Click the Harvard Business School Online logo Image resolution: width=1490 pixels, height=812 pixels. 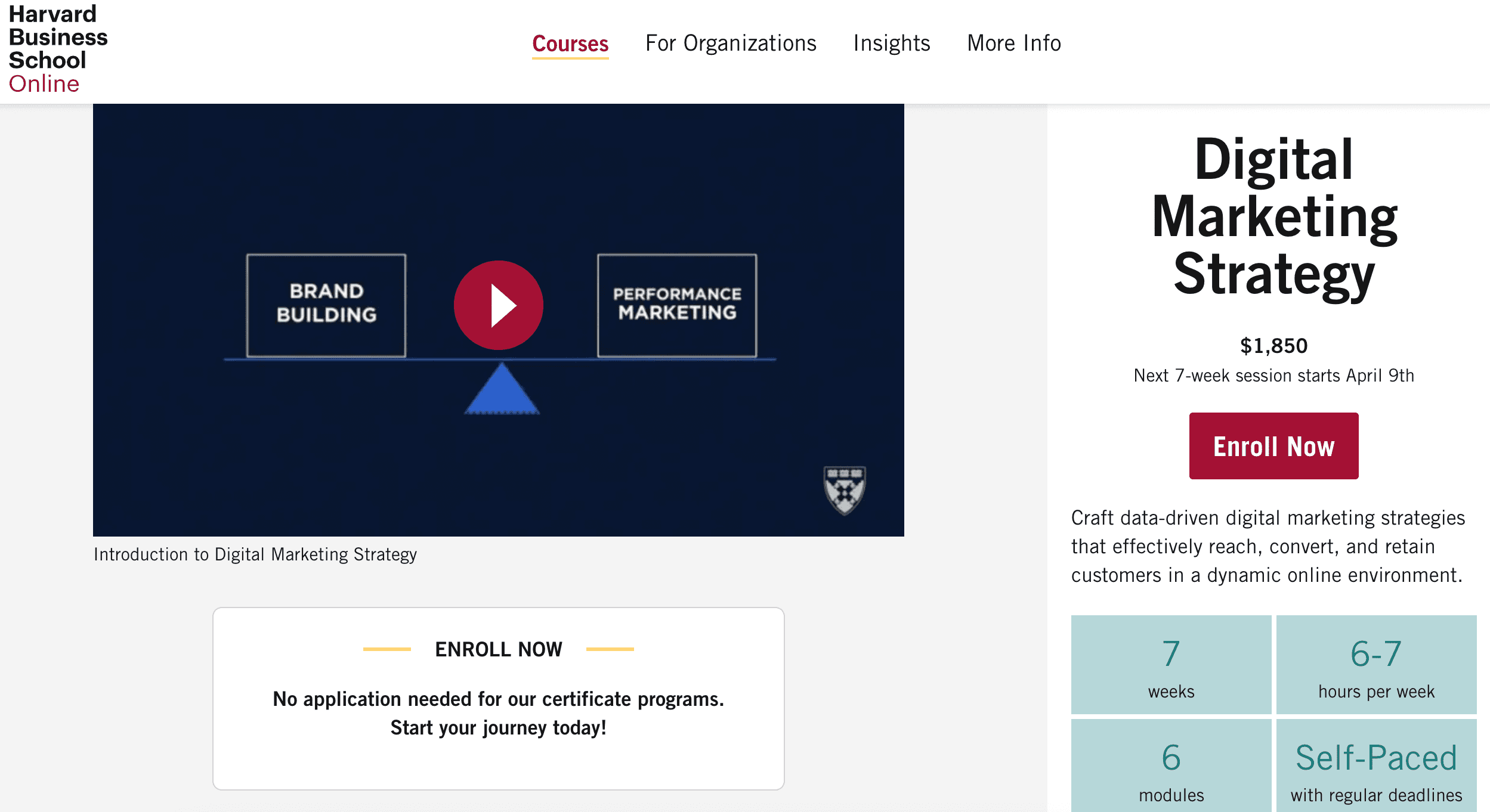(x=58, y=49)
